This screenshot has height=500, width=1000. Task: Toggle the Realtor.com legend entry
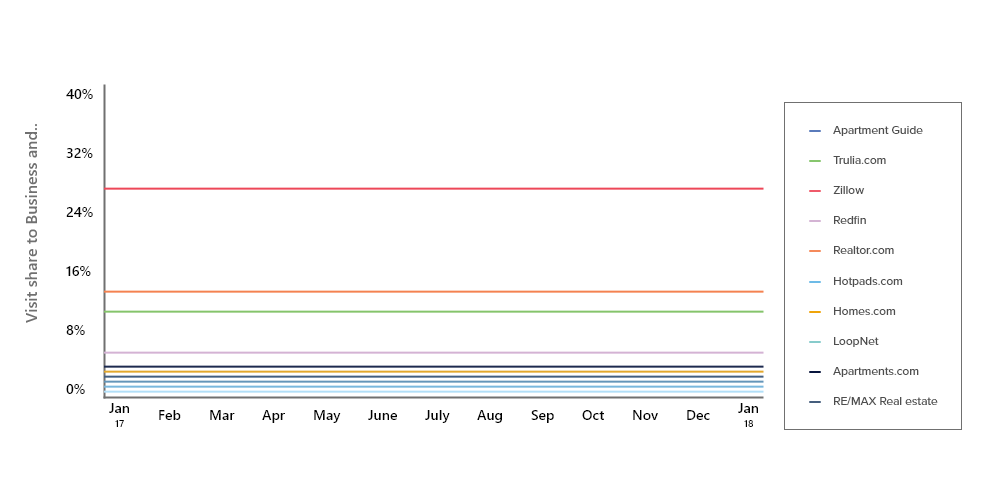(x=863, y=250)
